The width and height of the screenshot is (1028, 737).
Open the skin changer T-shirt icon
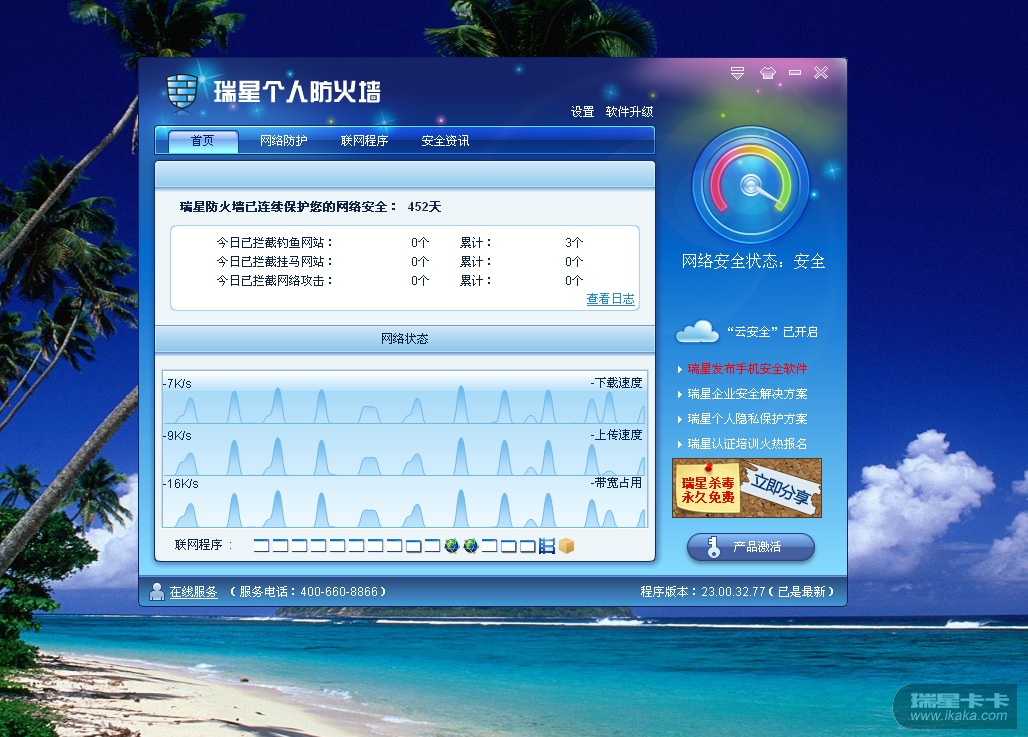(x=768, y=73)
